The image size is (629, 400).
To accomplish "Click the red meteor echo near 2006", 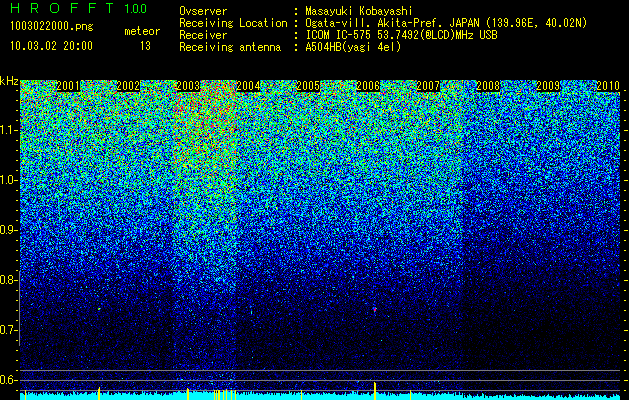I will pos(375,310).
